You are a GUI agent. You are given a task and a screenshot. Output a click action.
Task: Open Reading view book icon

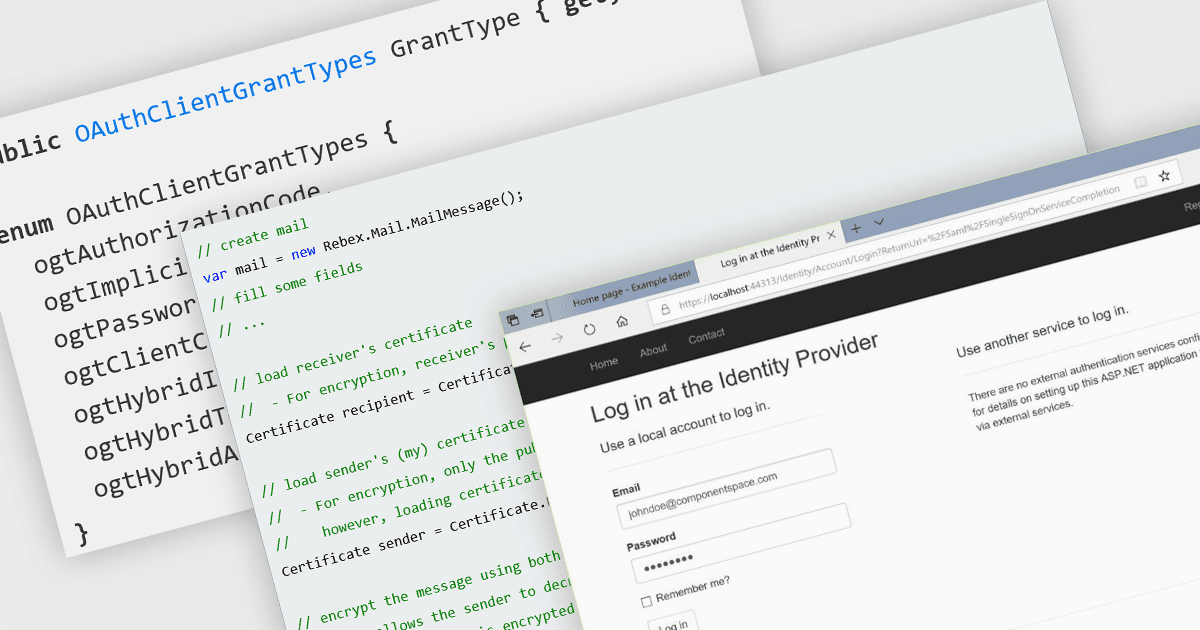tap(1139, 183)
